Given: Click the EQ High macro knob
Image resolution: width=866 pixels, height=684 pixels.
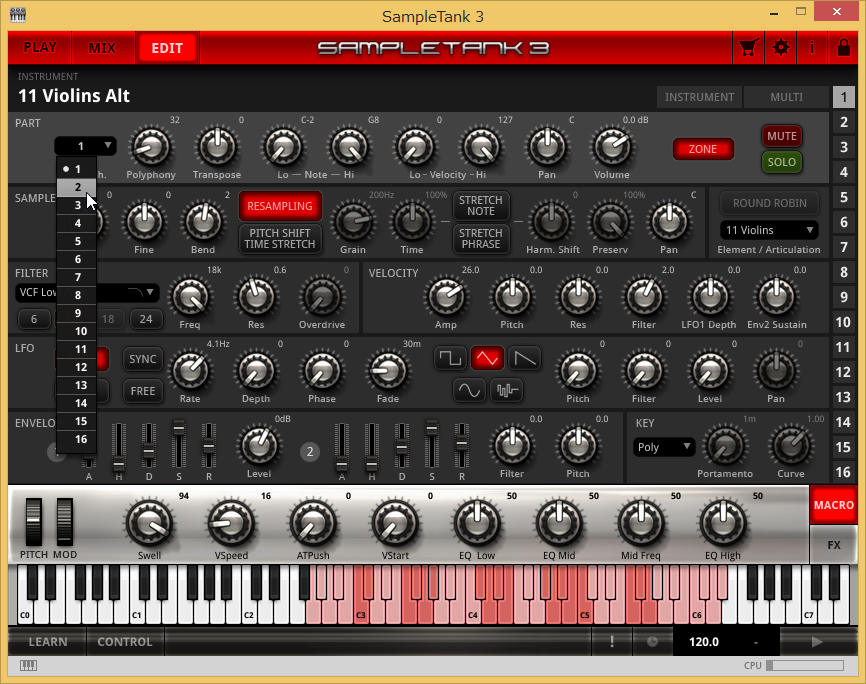Looking at the screenshot, I should click(722, 523).
